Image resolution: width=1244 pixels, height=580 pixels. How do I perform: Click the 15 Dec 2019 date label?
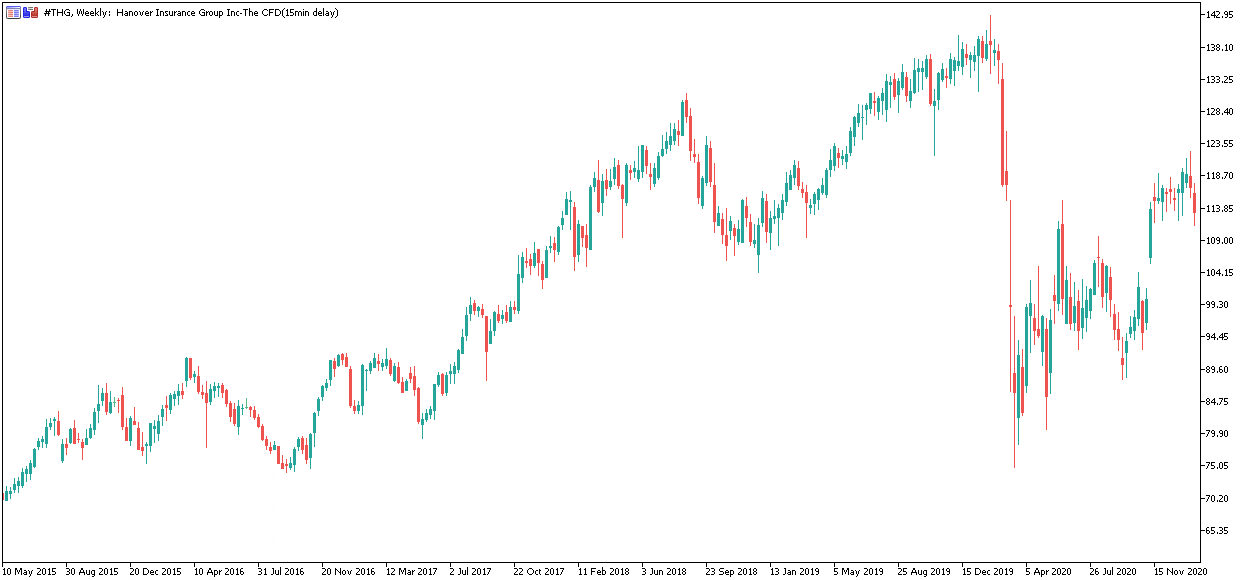tap(987, 572)
